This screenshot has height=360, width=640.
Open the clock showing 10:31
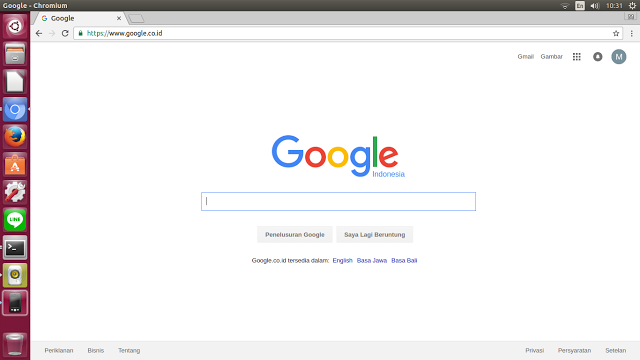(x=614, y=6)
